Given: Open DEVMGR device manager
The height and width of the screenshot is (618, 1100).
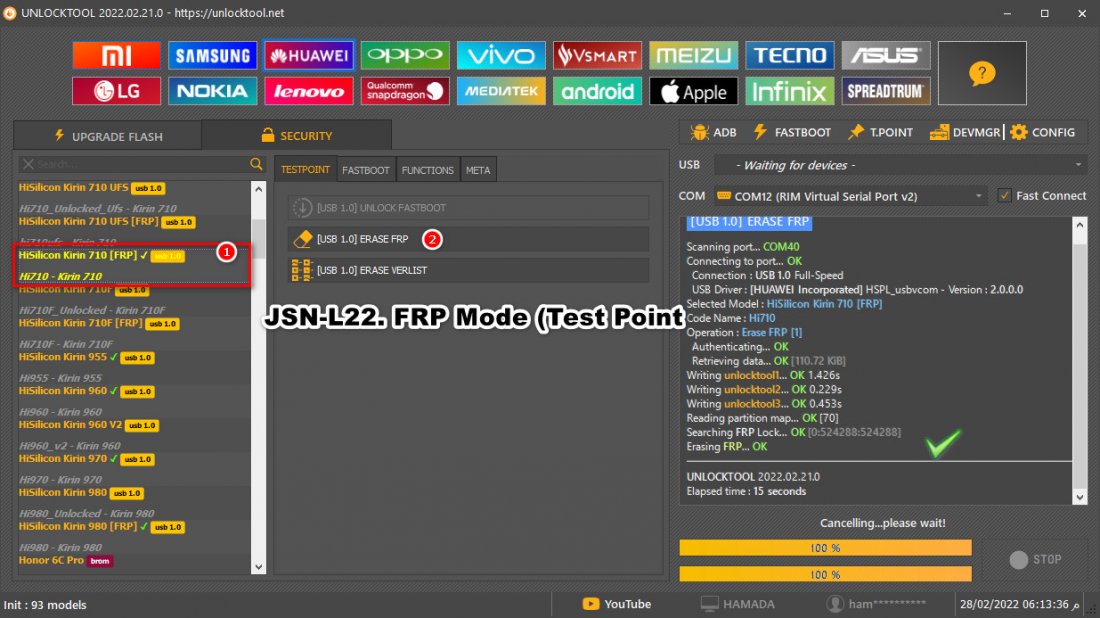Looking at the screenshot, I should click(965, 133).
